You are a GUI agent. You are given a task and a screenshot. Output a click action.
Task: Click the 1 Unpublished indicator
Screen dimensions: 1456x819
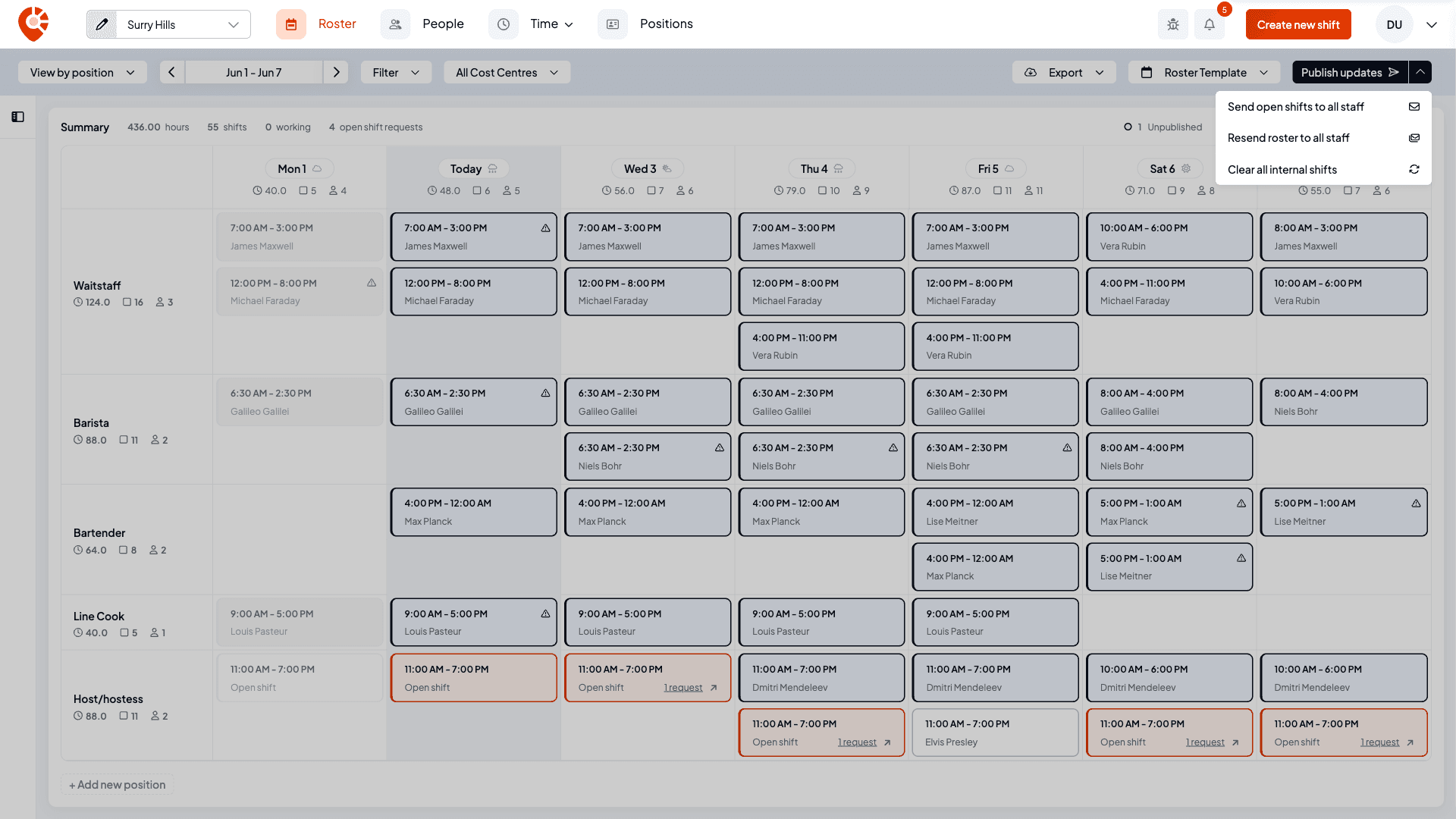tap(1163, 127)
